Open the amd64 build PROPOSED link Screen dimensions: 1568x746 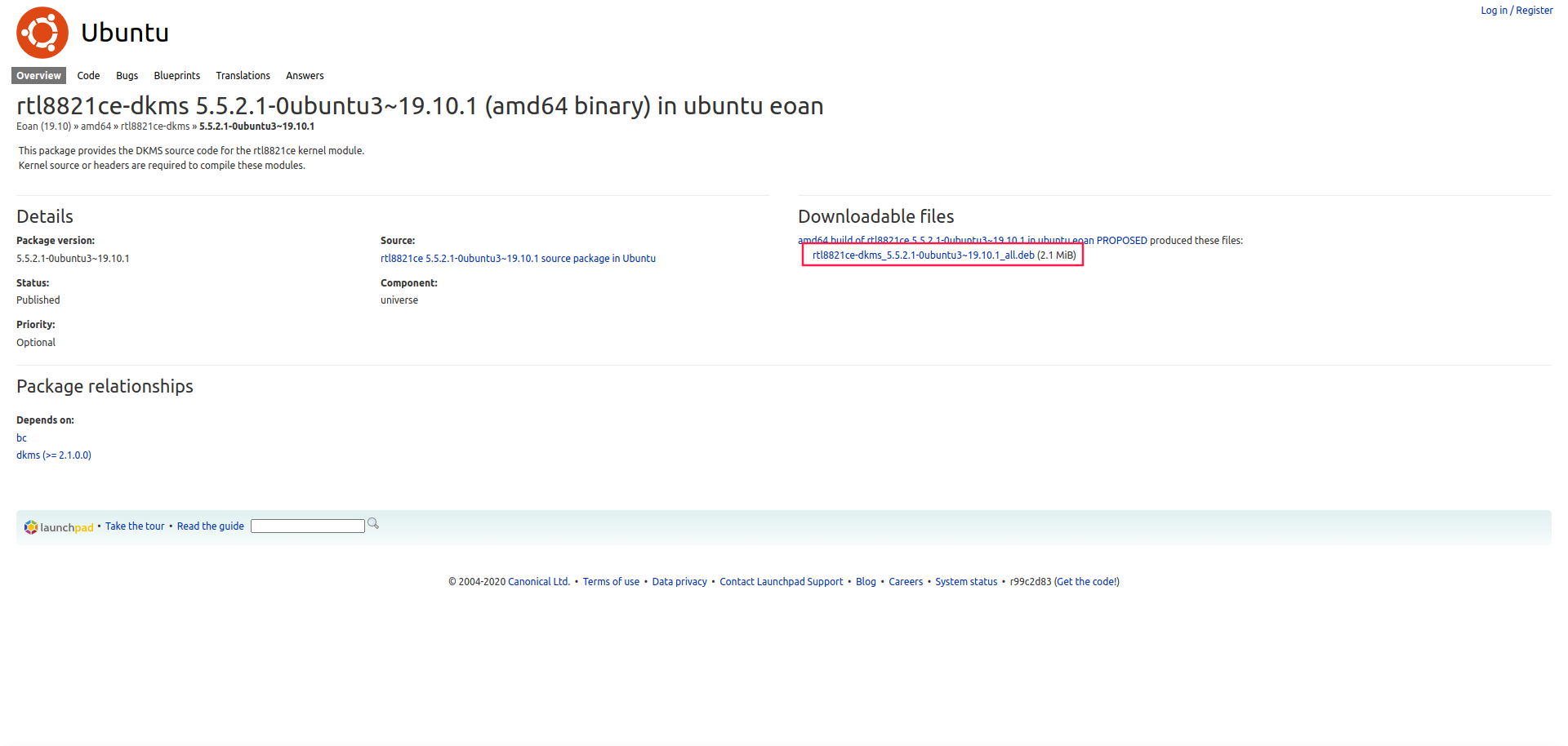click(973, 241)
